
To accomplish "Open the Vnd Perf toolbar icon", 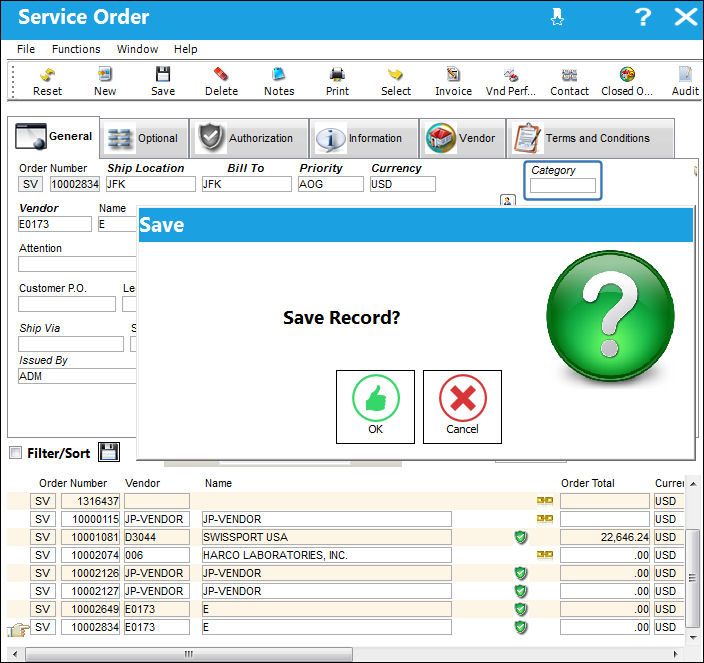I will 511,75.
